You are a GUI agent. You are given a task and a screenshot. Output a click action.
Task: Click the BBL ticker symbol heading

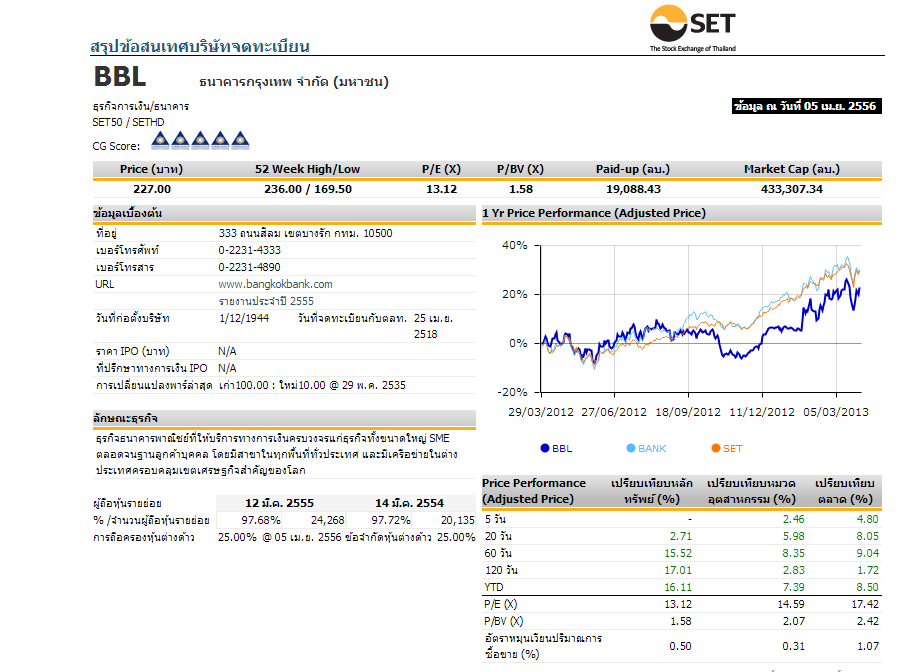(120, 77)
